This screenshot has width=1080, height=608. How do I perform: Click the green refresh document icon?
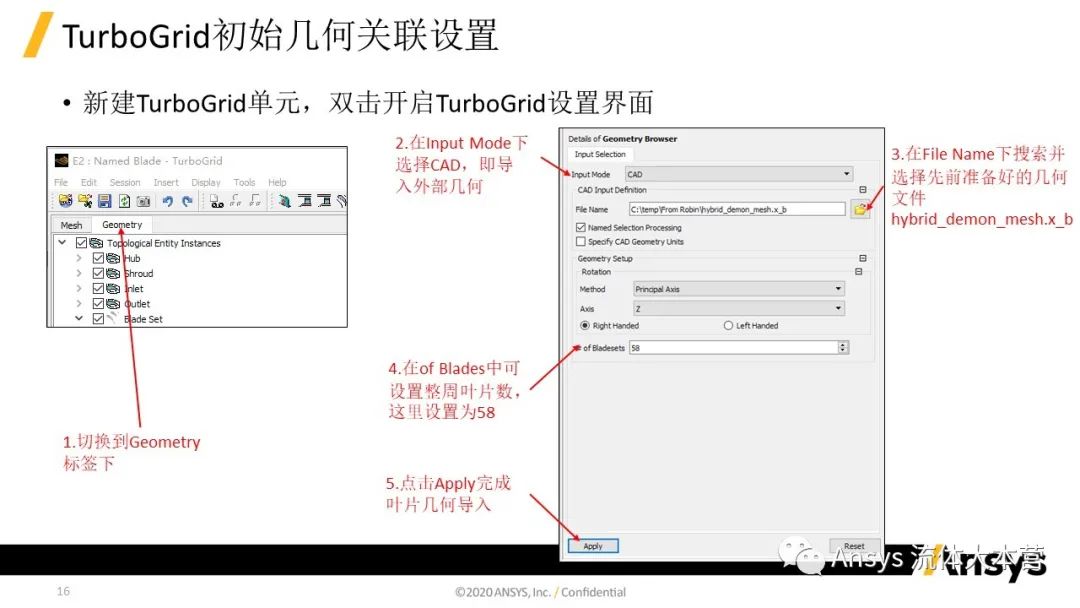(124, 201)
